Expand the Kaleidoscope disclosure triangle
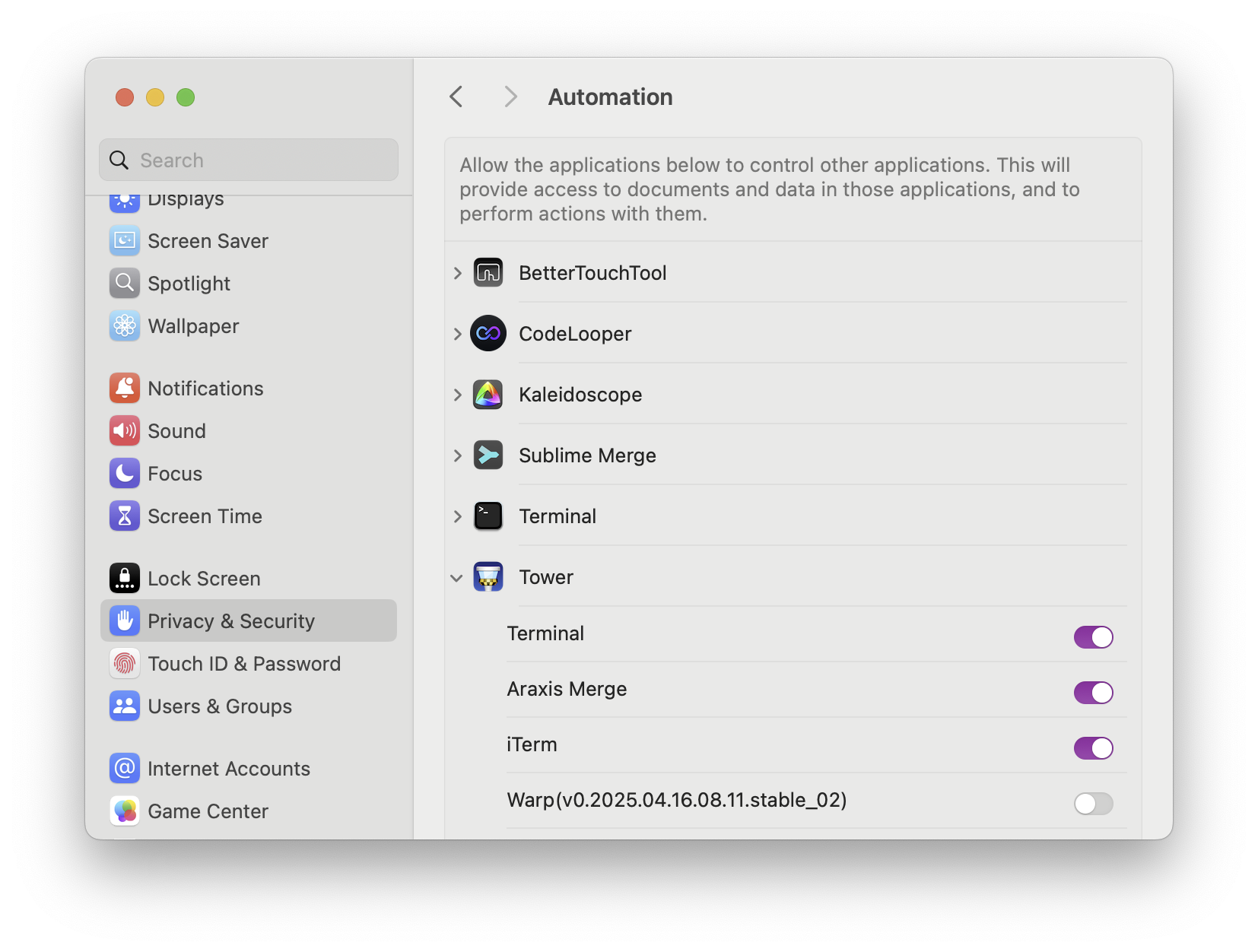 click(456, 395)
